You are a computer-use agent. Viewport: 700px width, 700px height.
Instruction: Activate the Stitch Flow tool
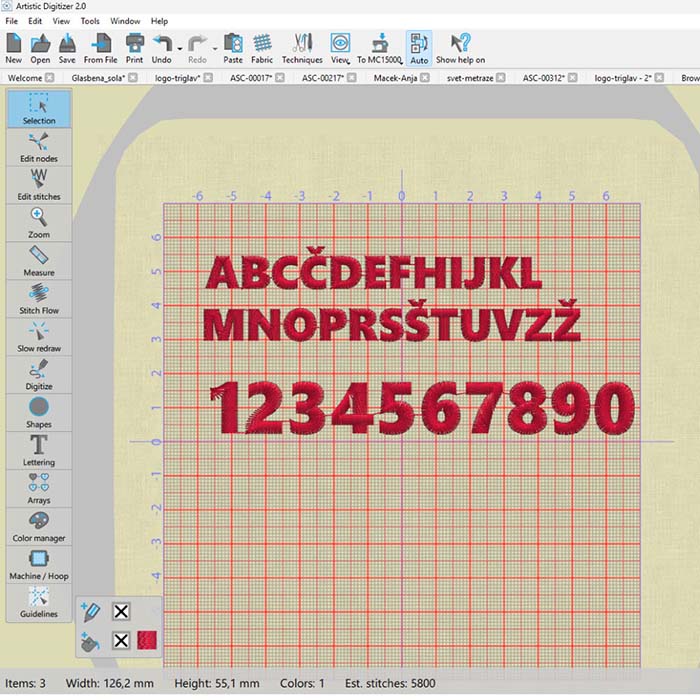click(x=39, y=298)
